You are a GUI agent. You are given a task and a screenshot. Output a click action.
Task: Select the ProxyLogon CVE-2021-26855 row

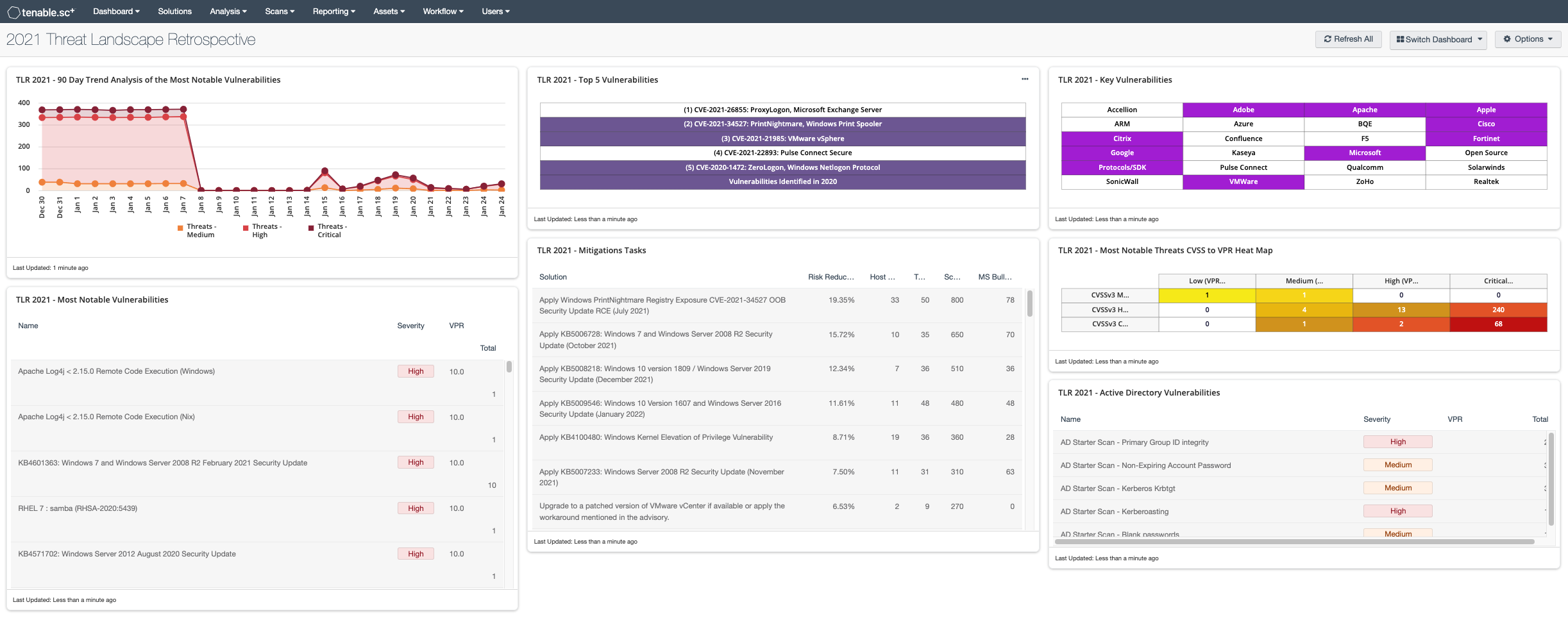click(x=782, y=110)
